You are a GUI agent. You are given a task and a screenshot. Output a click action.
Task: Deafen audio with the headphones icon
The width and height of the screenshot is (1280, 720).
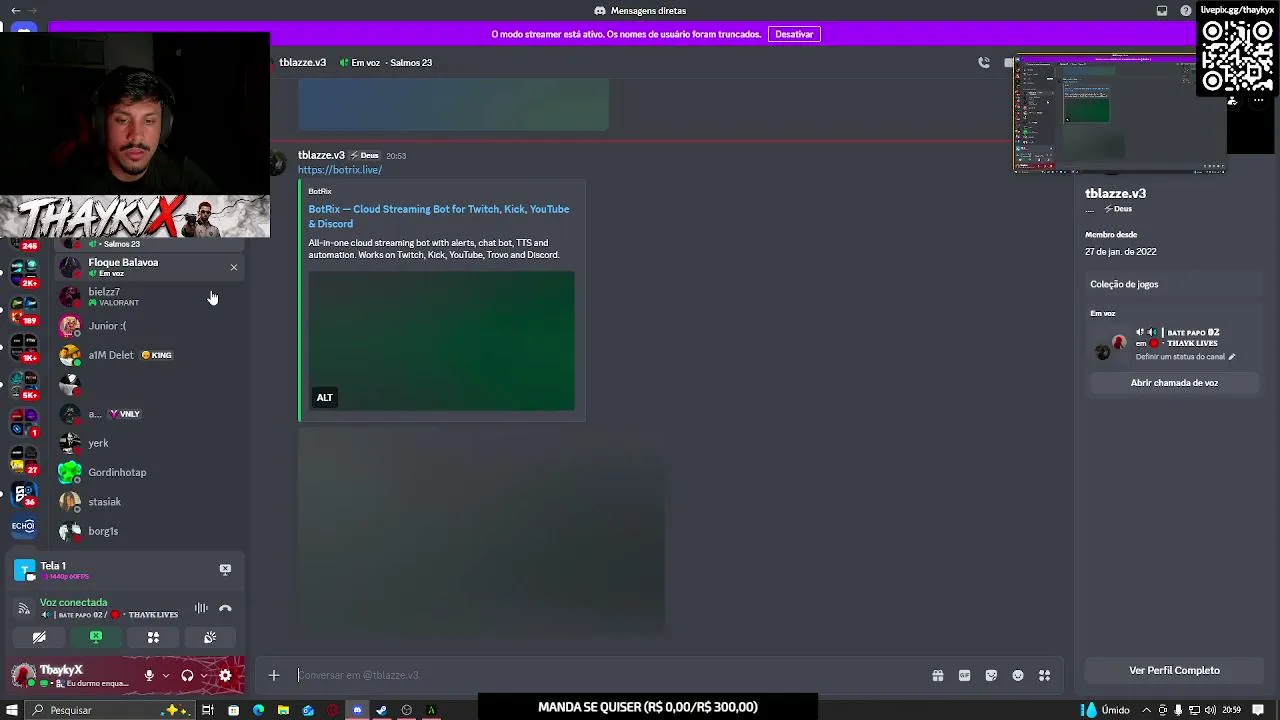187,676
